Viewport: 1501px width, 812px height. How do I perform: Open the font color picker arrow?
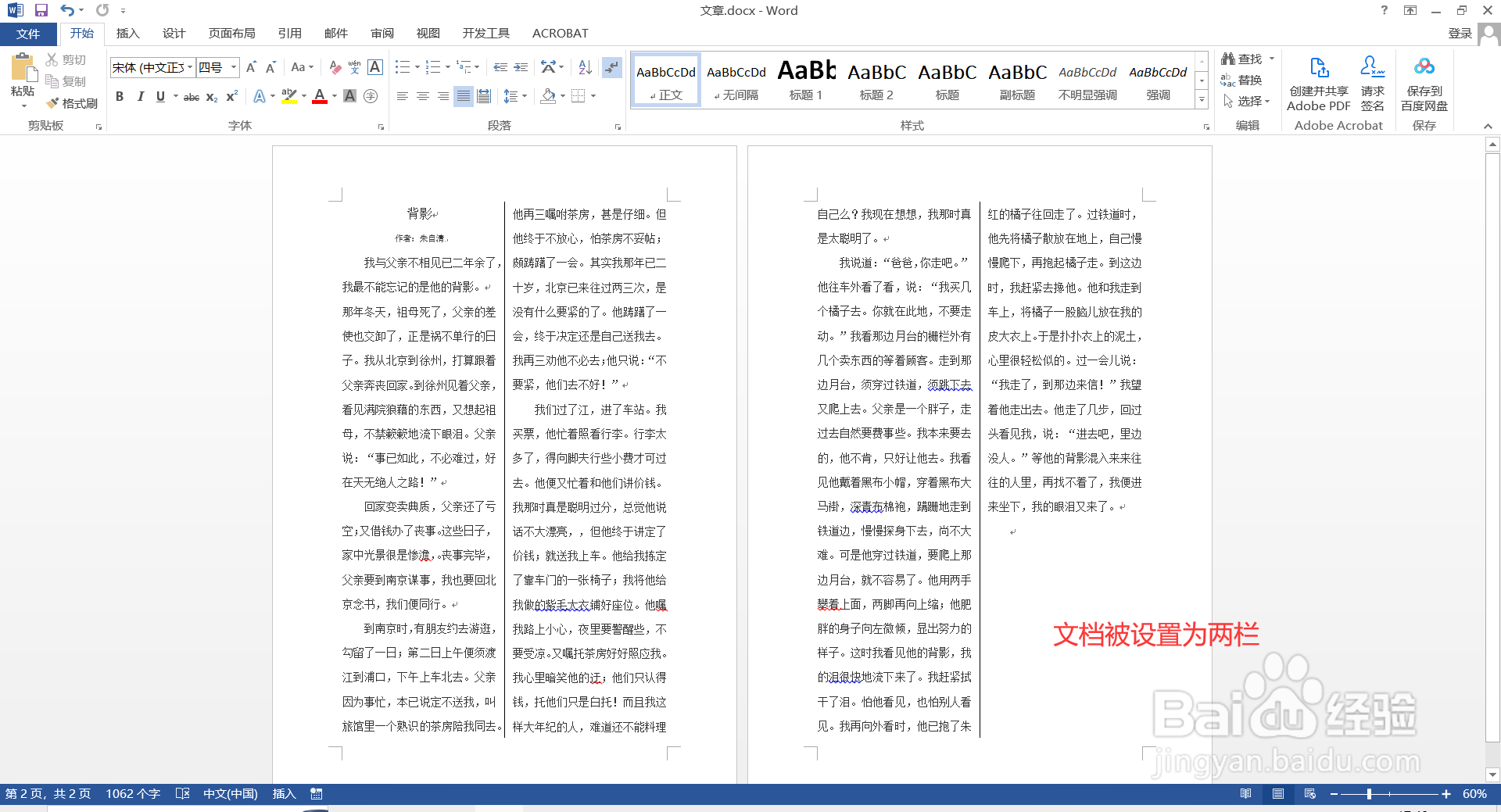point(335,96)
